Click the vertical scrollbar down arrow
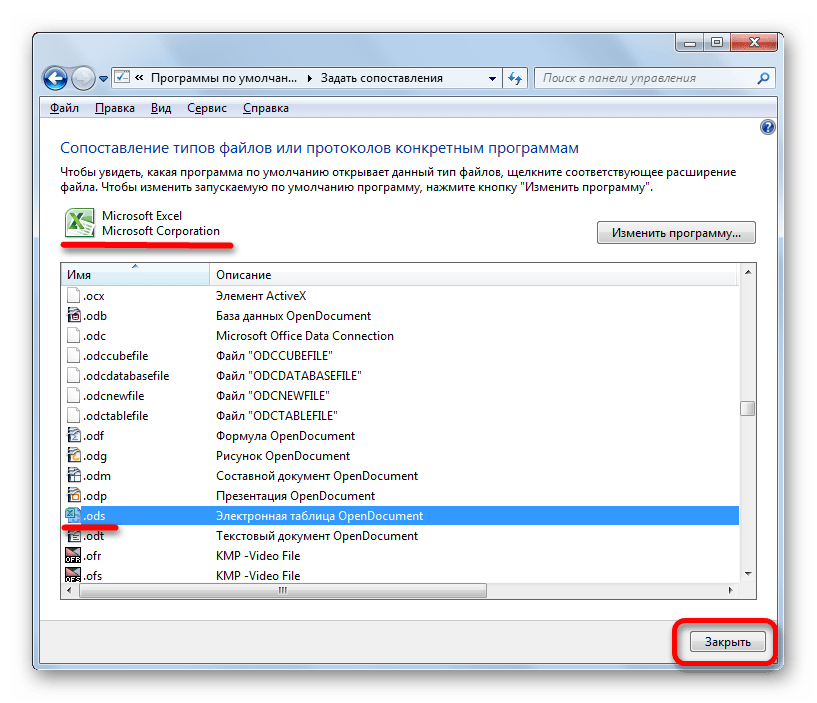The image size is (817, 703). coord(748,574)
